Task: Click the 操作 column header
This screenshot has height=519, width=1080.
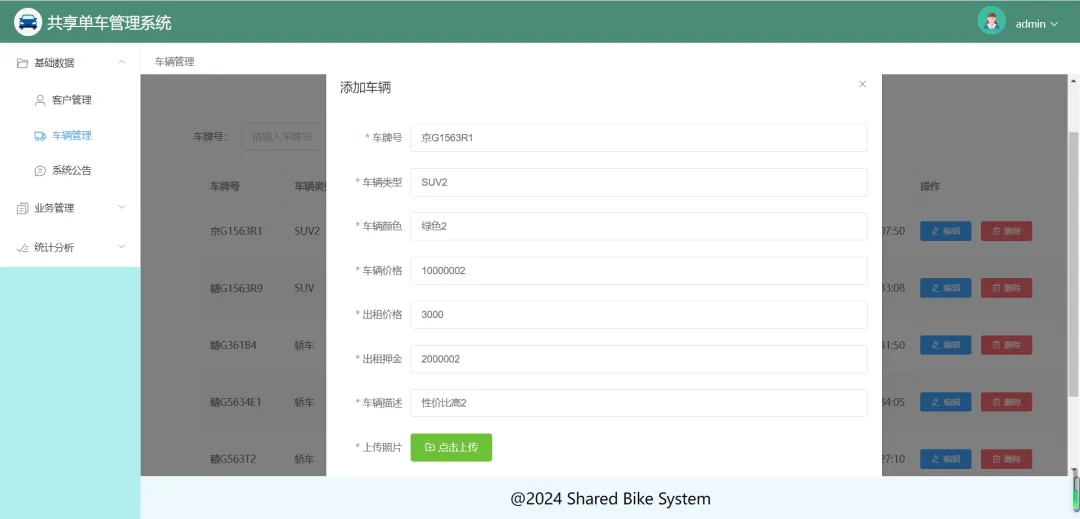Action: point(930,187)
